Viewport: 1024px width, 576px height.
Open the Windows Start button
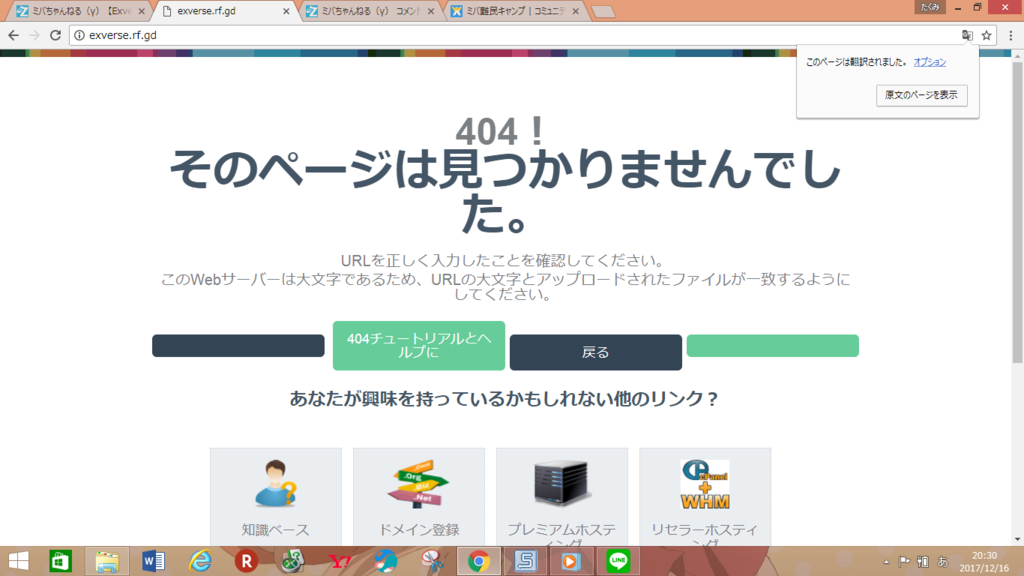[18, 561]
